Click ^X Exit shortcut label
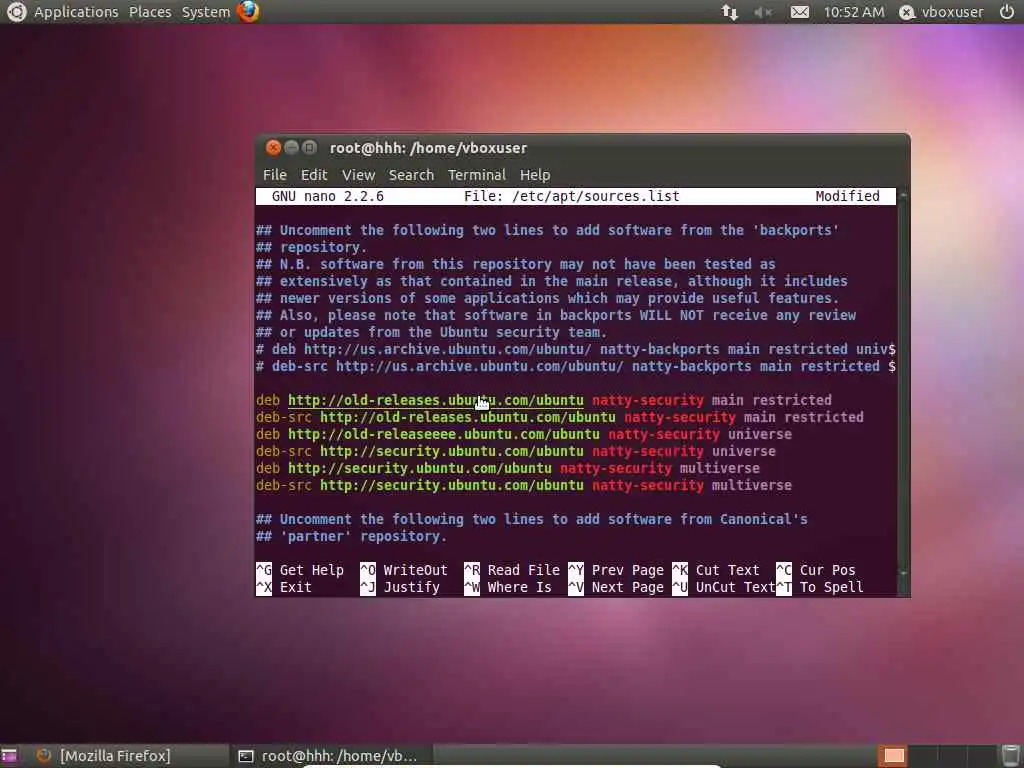Viewport: 1024px width, 768px height. pyautogui.click(x=284, y=587)
